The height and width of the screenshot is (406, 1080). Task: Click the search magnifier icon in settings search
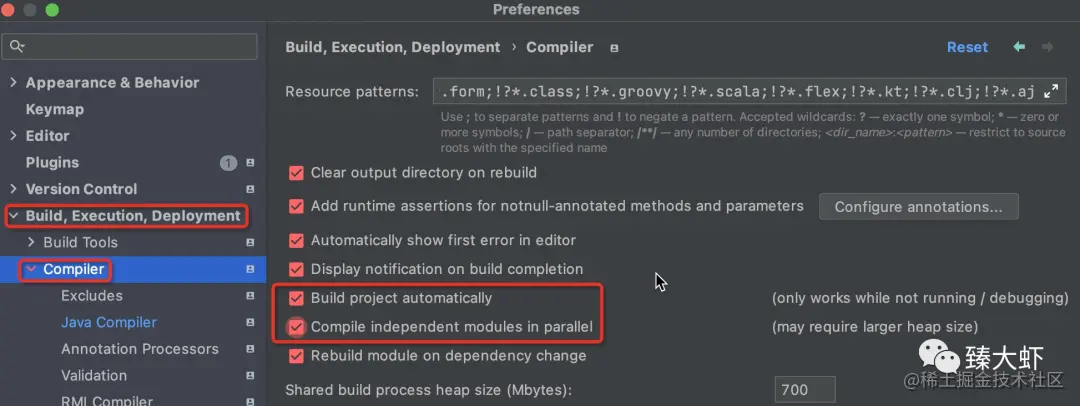coord(17,47)
